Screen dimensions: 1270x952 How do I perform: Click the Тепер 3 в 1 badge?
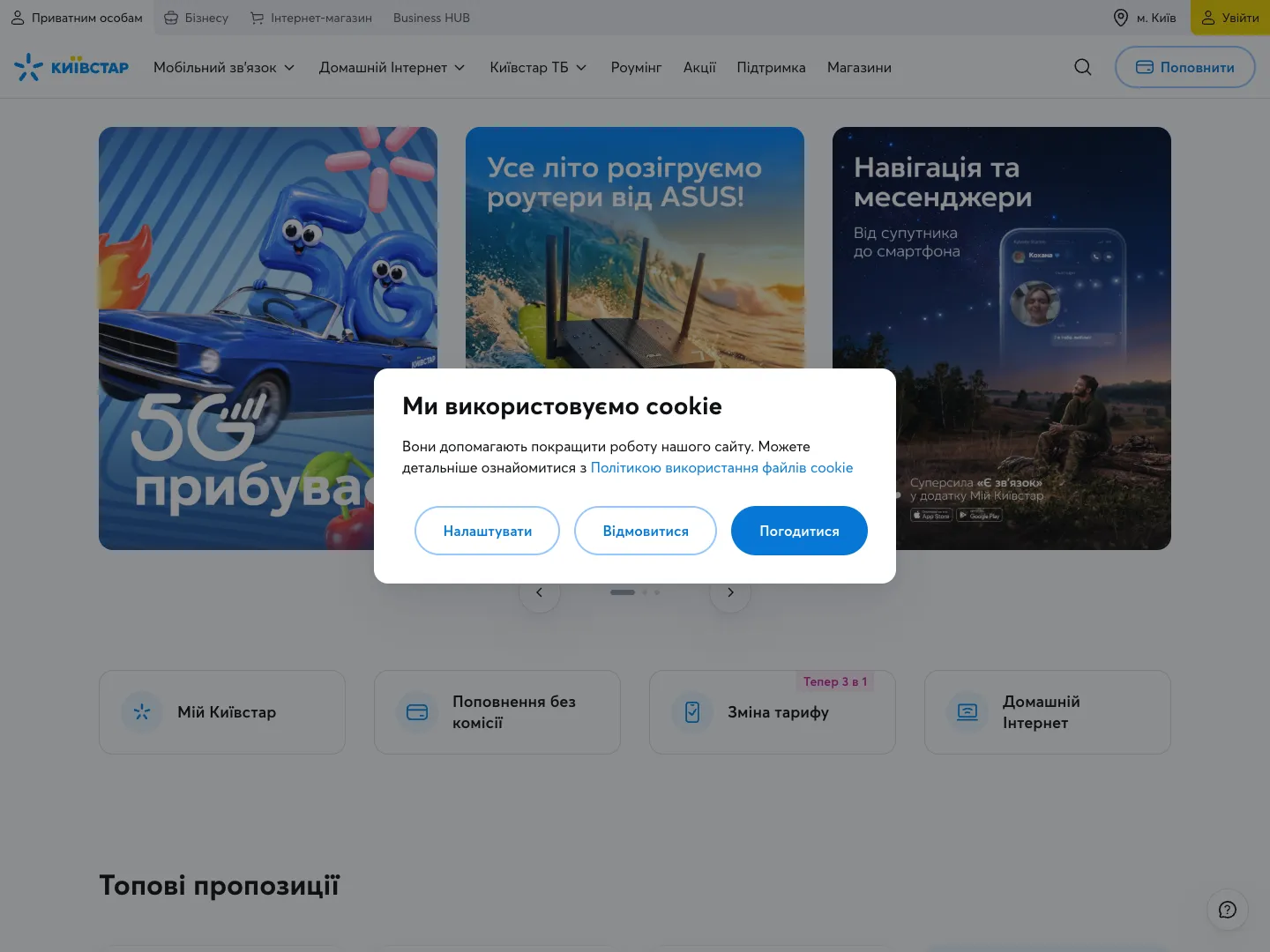tap(835, 681)
